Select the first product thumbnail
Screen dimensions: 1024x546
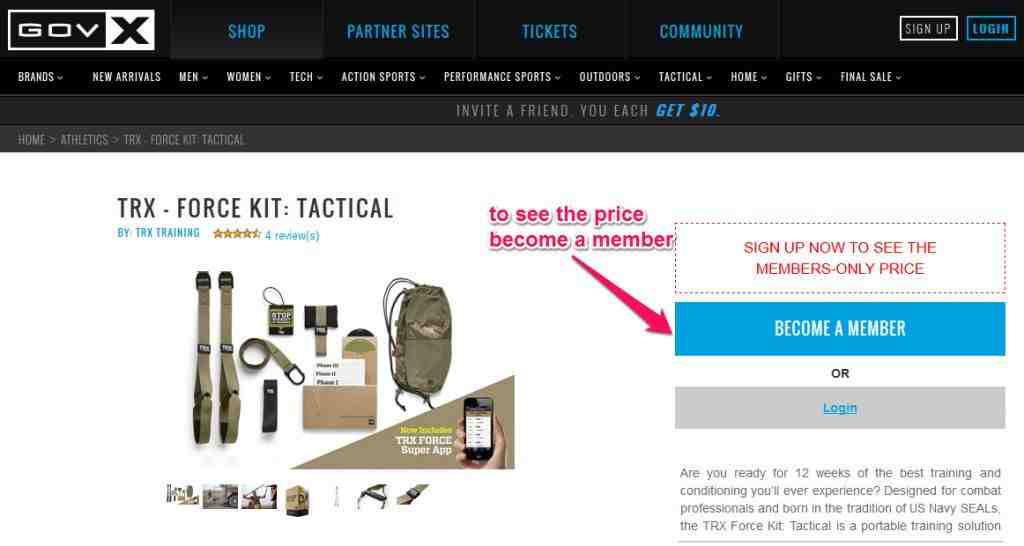pyautogui.click(x=182, y=495)
